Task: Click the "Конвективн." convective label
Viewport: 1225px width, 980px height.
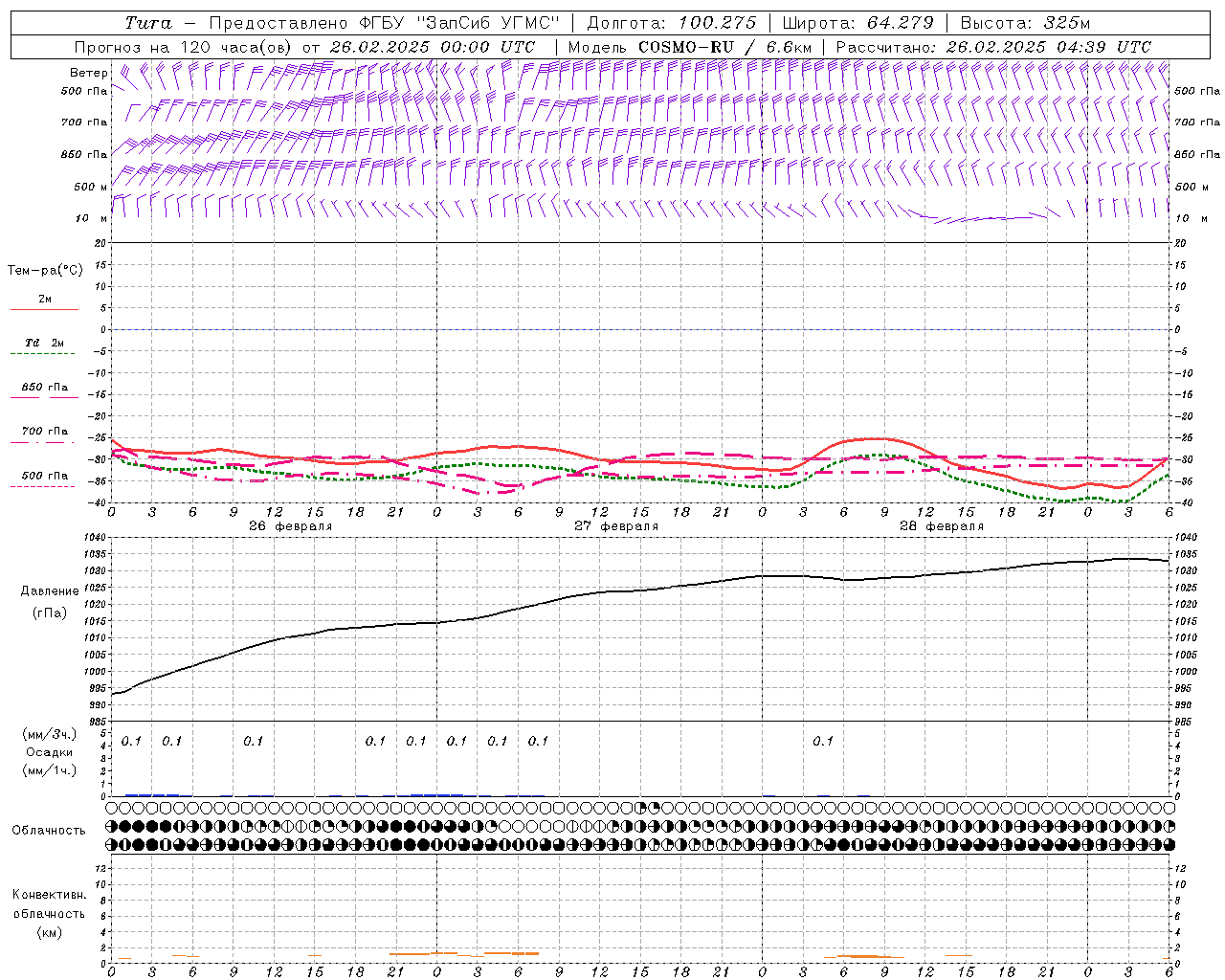Action: point(49,895)
